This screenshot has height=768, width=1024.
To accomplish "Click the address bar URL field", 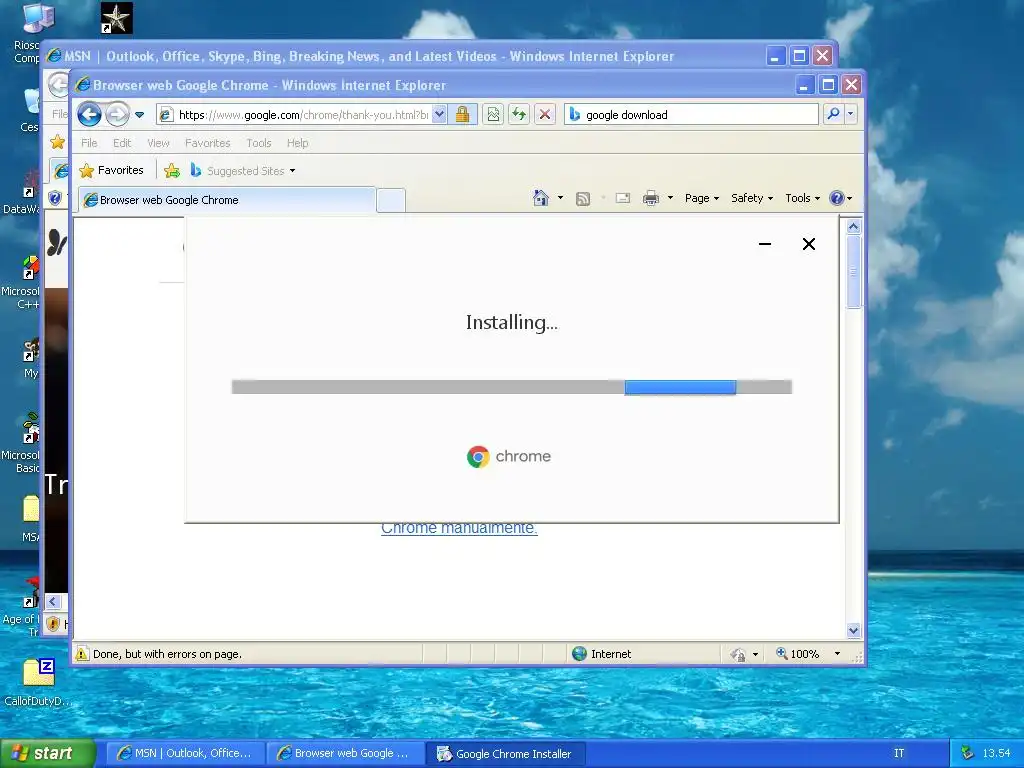I will pyautogui.click(x=293, y=115).
